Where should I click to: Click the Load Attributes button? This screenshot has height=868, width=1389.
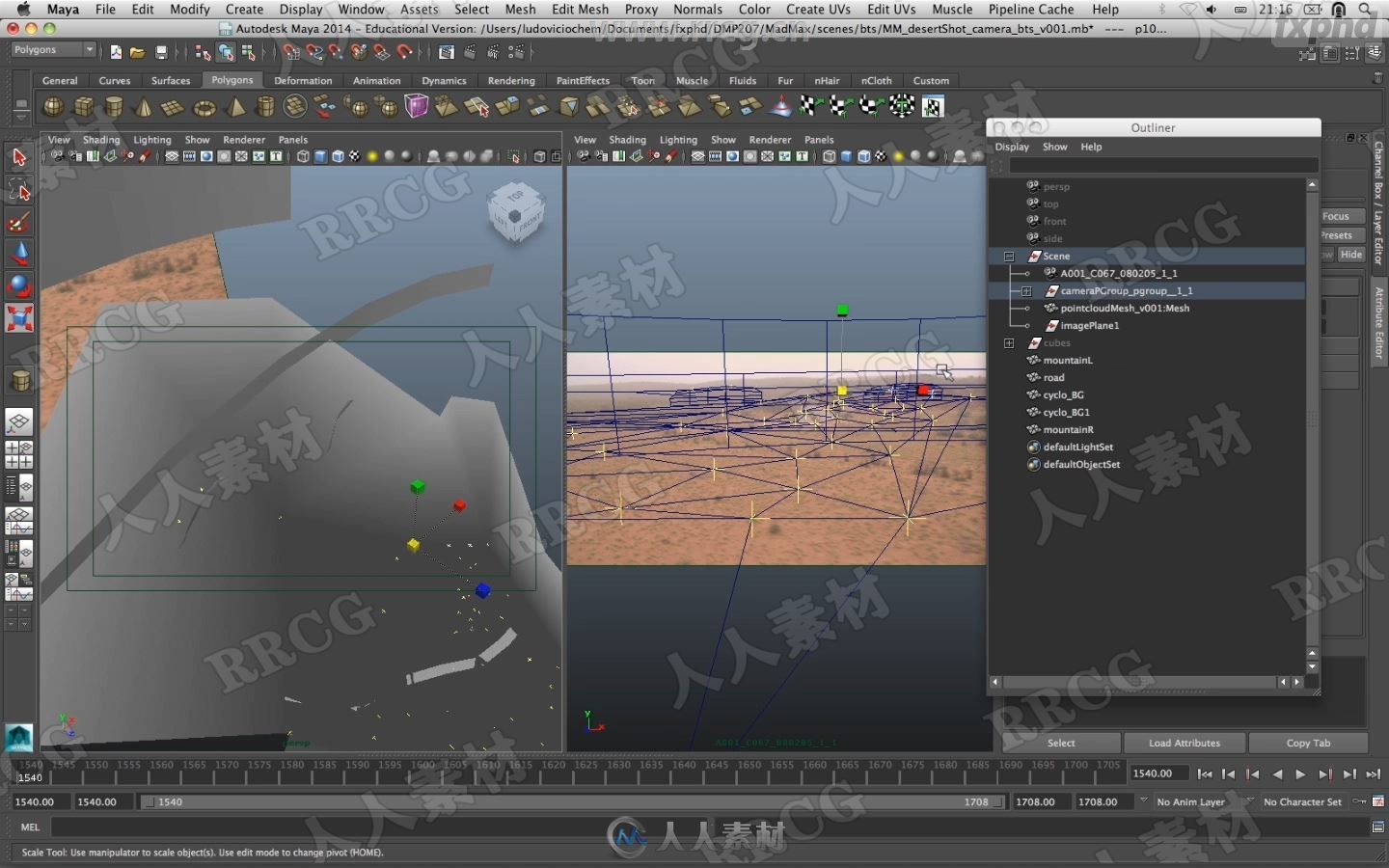(x=1185, y=743)
